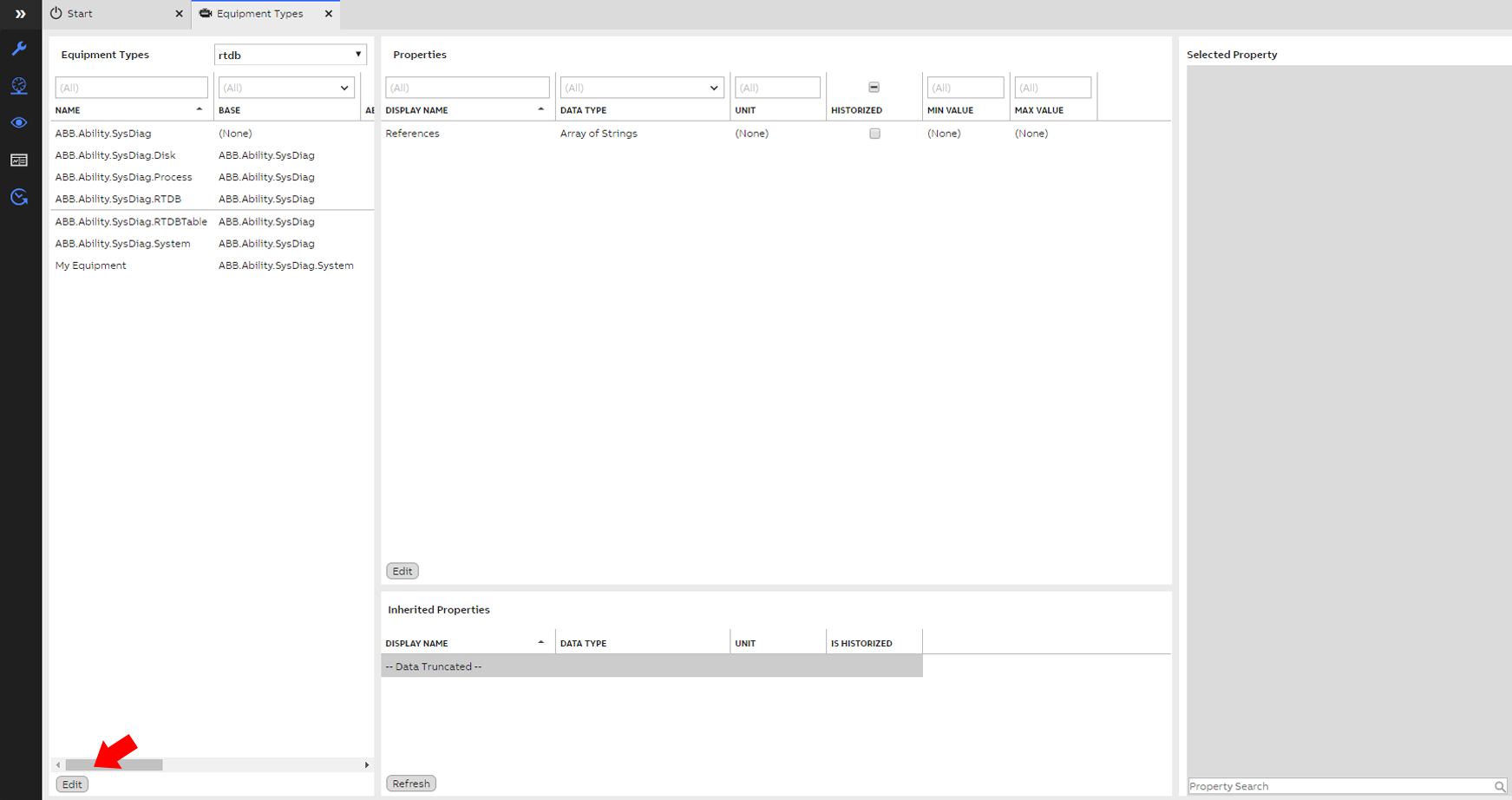Close the Start tab
Screen dimensions: 1512x800
[x=180, y=14]
